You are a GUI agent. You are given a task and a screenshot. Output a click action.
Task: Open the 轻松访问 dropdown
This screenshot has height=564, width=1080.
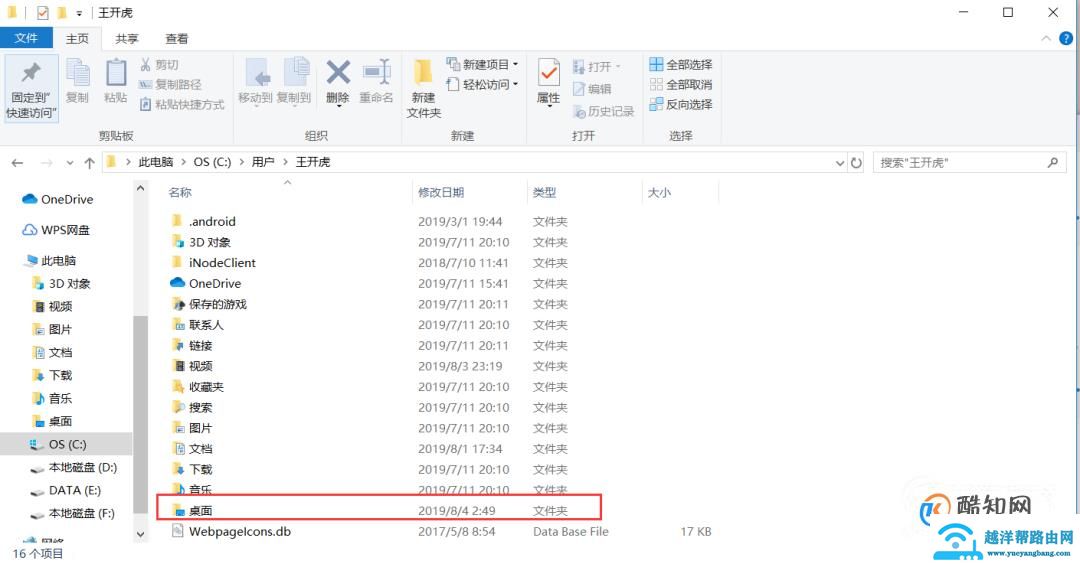pos(482,84)
